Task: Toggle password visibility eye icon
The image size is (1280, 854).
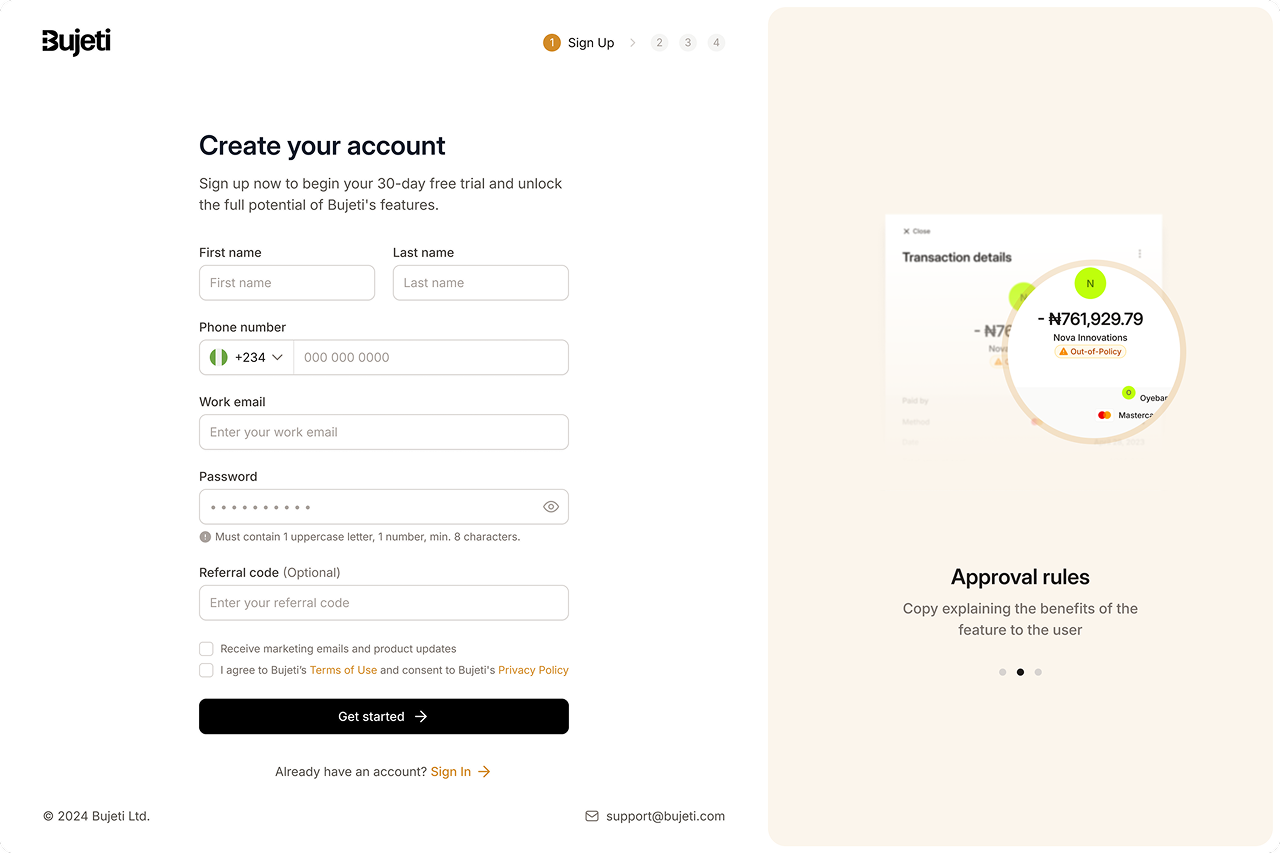Action: (x=551, y=507)
